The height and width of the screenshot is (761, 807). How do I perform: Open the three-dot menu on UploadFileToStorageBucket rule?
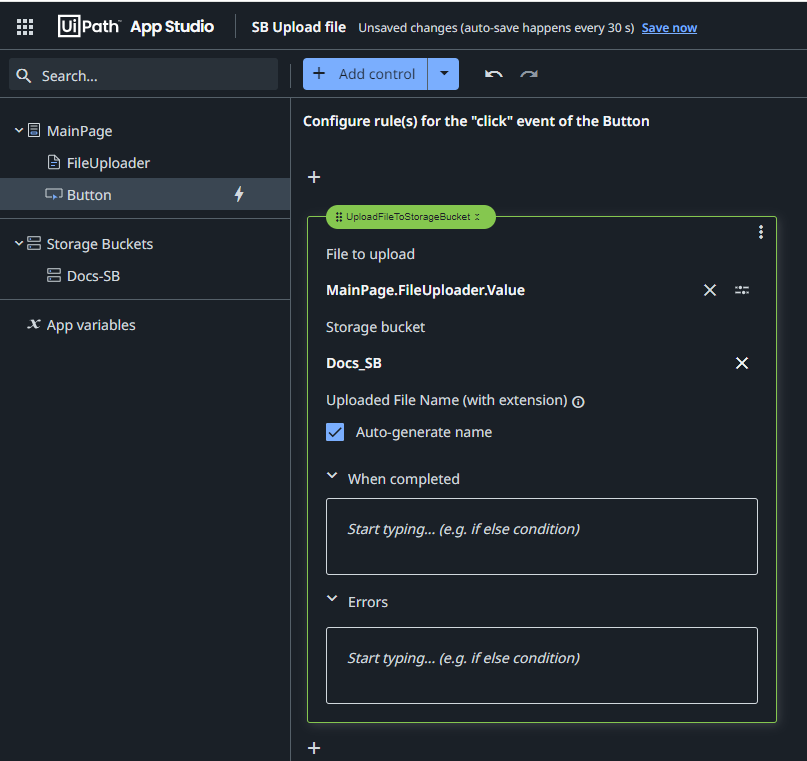(761, 231)
